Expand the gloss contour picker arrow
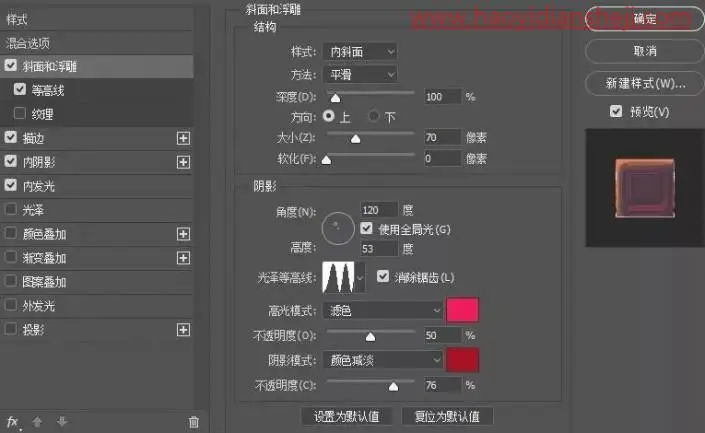The image size is (705, 433). point(360,278)
